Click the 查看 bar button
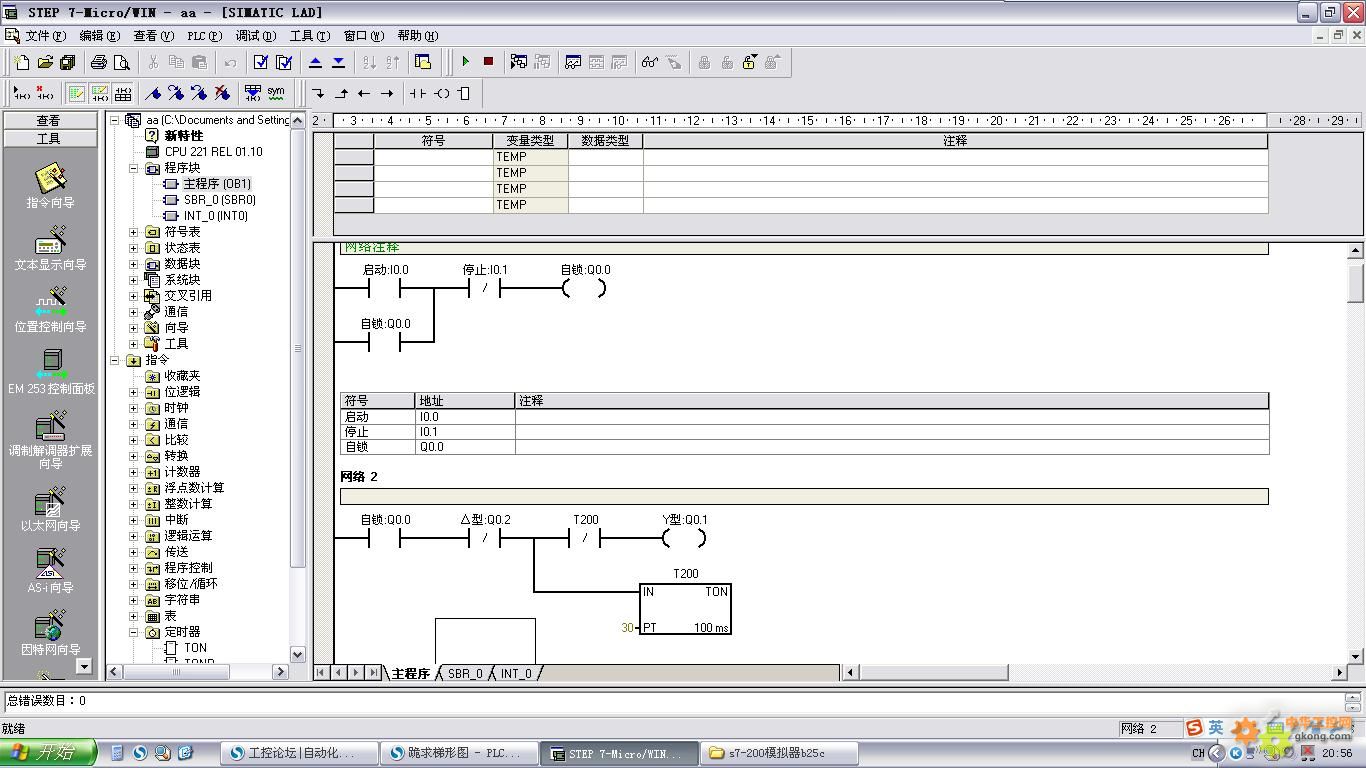This screenshot has height=768, width=1366. coord(49,120)
